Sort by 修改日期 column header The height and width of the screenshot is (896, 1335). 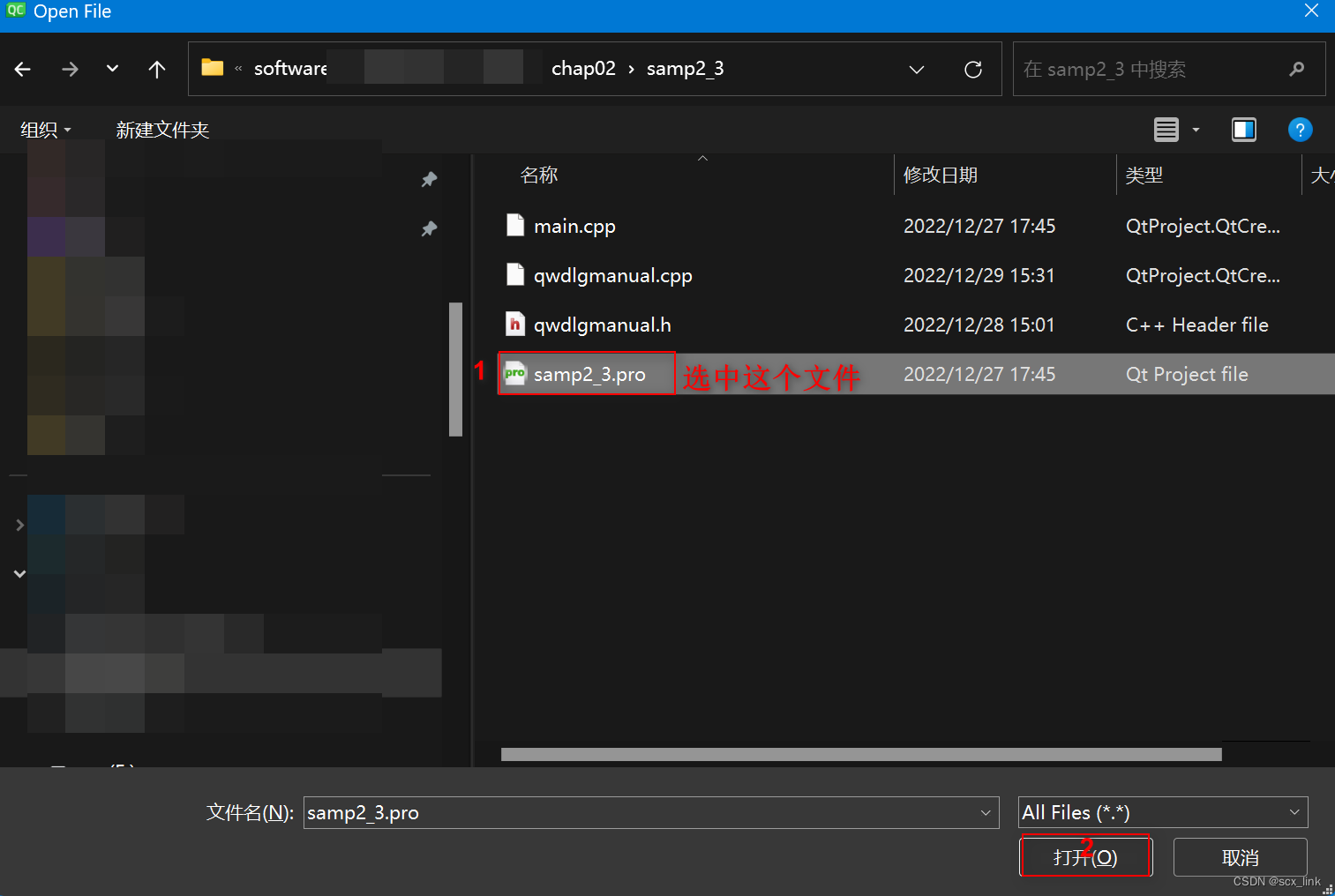(x=940, y=175)
